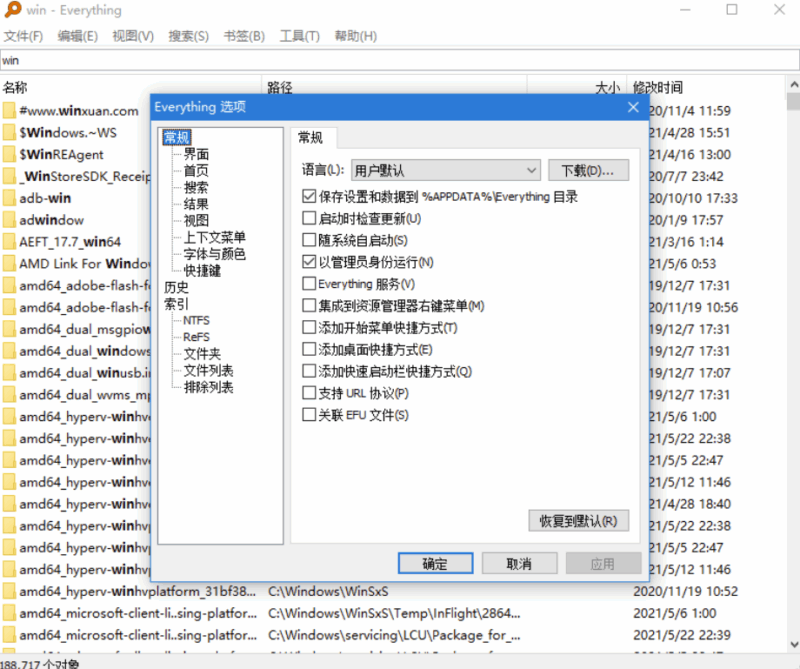The width and height of the screenshot is (800, 669).
Task: Confirm settings with the 确定 button
Action: click(435, 562)
